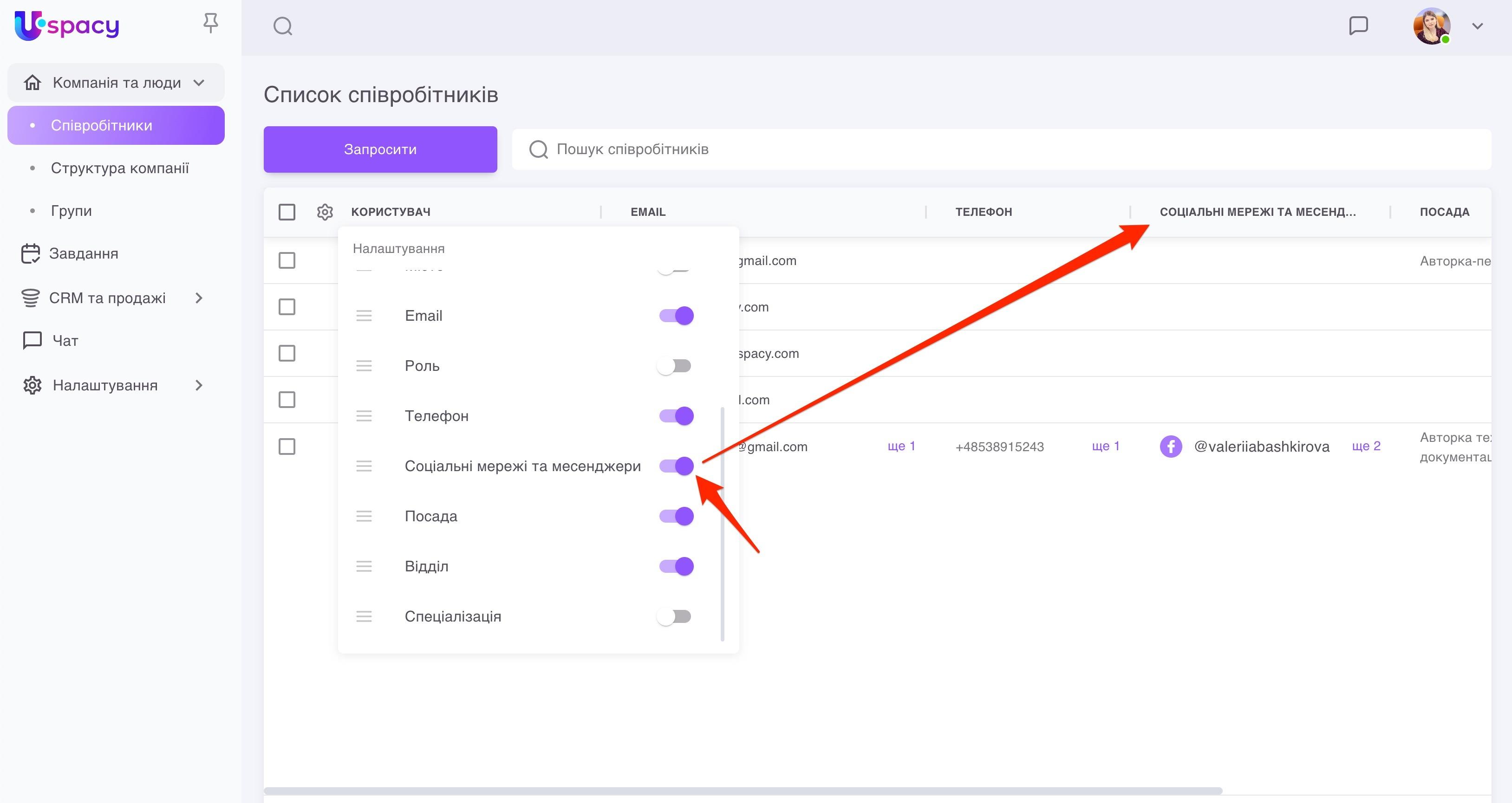The height and width of the screenshot is (803, 1512).
Task: Go to Групи in sidebar
Action: tap(71, 211)
